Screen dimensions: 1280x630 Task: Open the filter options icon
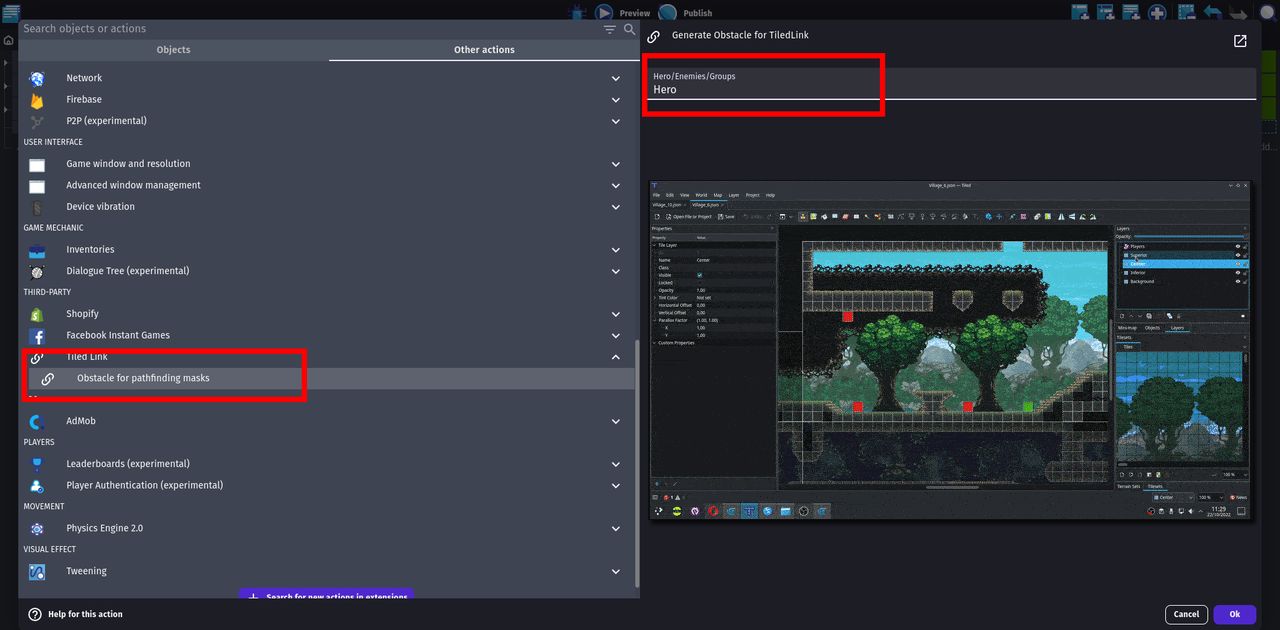[x=610, y=29]
